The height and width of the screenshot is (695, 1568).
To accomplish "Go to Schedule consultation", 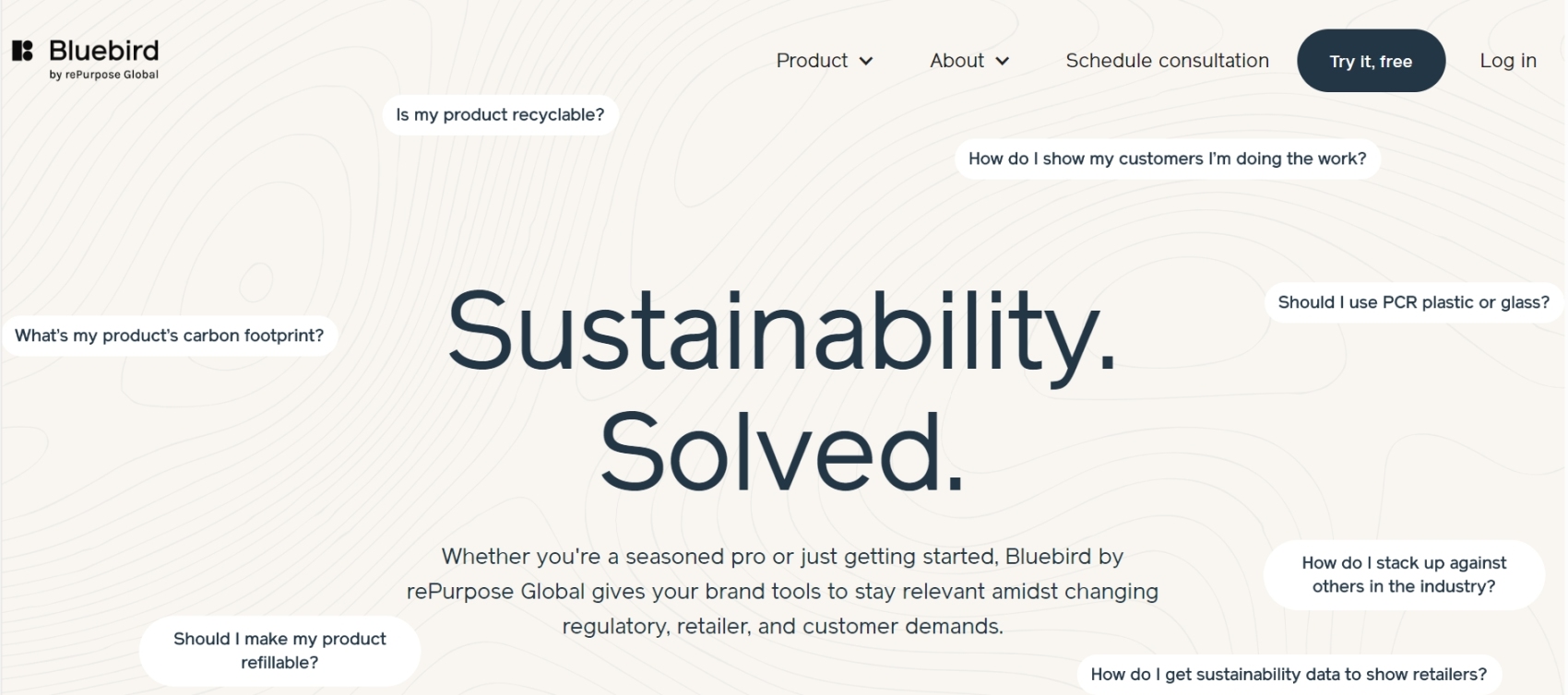I will [1167, 61].
